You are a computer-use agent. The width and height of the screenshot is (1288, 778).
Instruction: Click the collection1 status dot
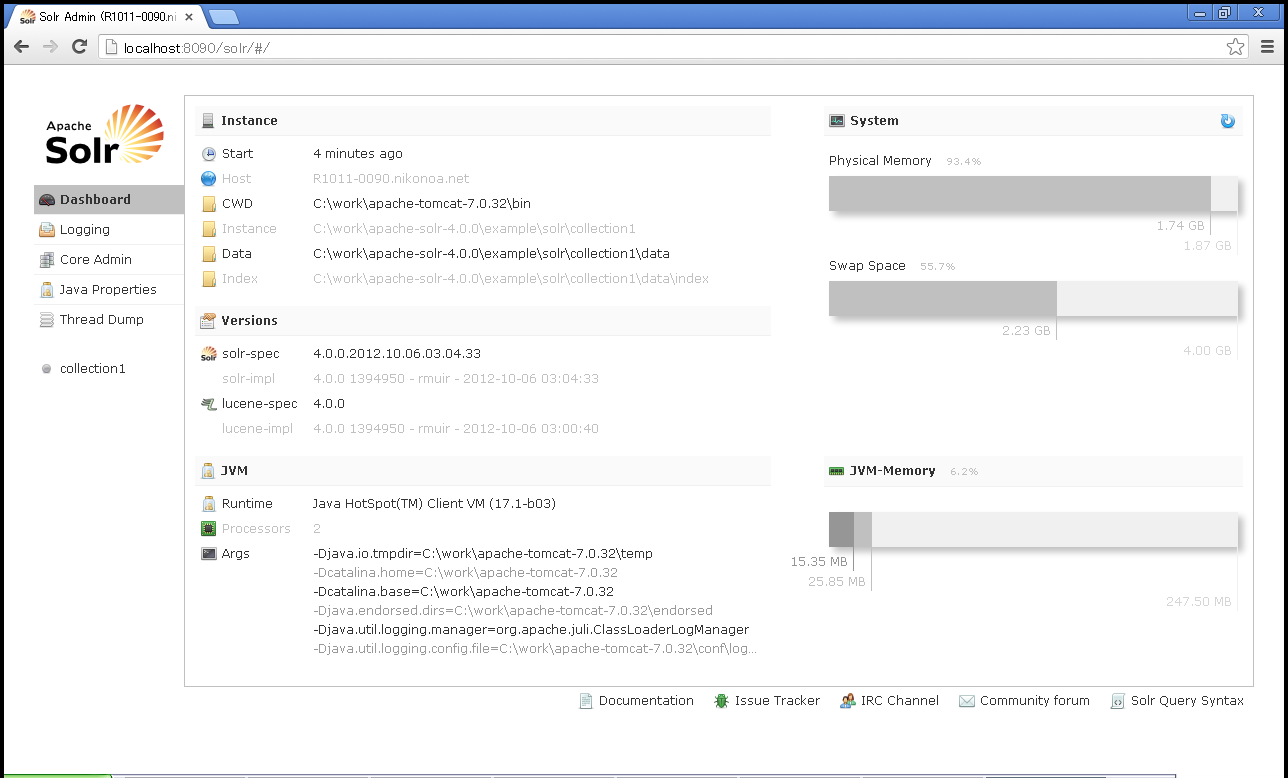(x=46, y=369)
